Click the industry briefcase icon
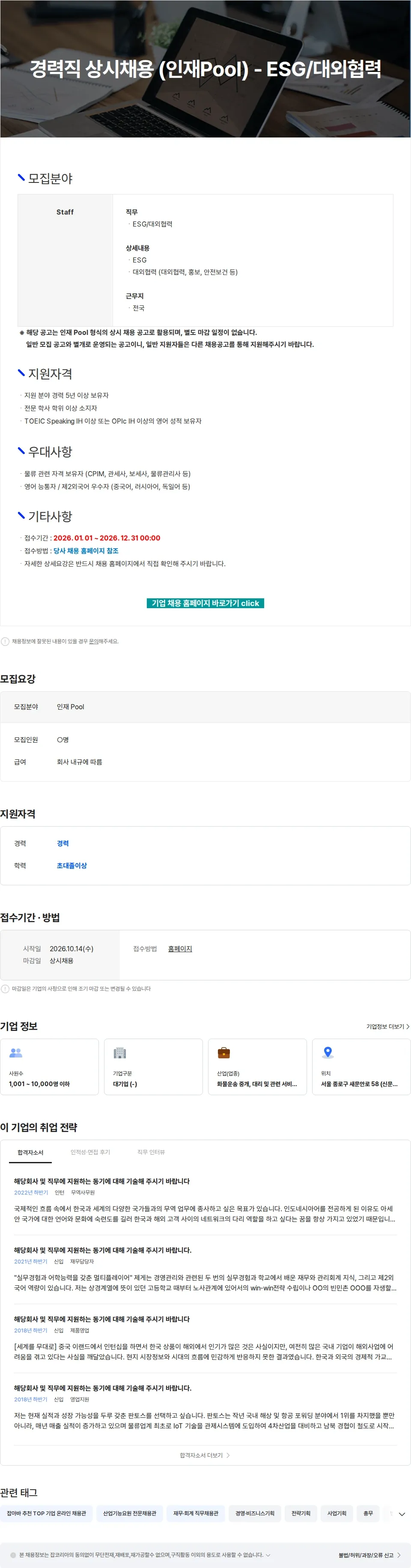The height and width of the screenshot is (1568, 411). point(224,1052)
